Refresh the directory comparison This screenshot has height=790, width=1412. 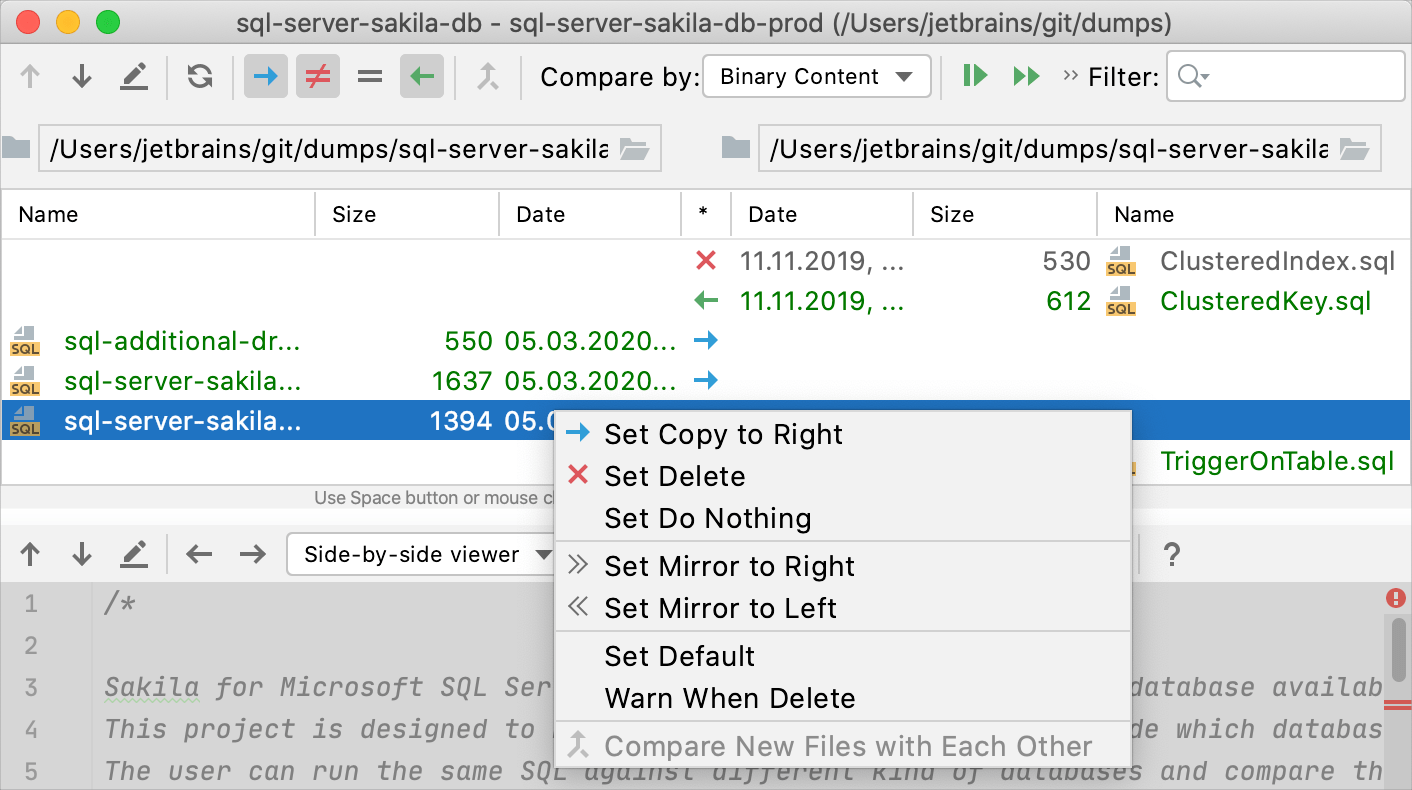coord(199,75)
